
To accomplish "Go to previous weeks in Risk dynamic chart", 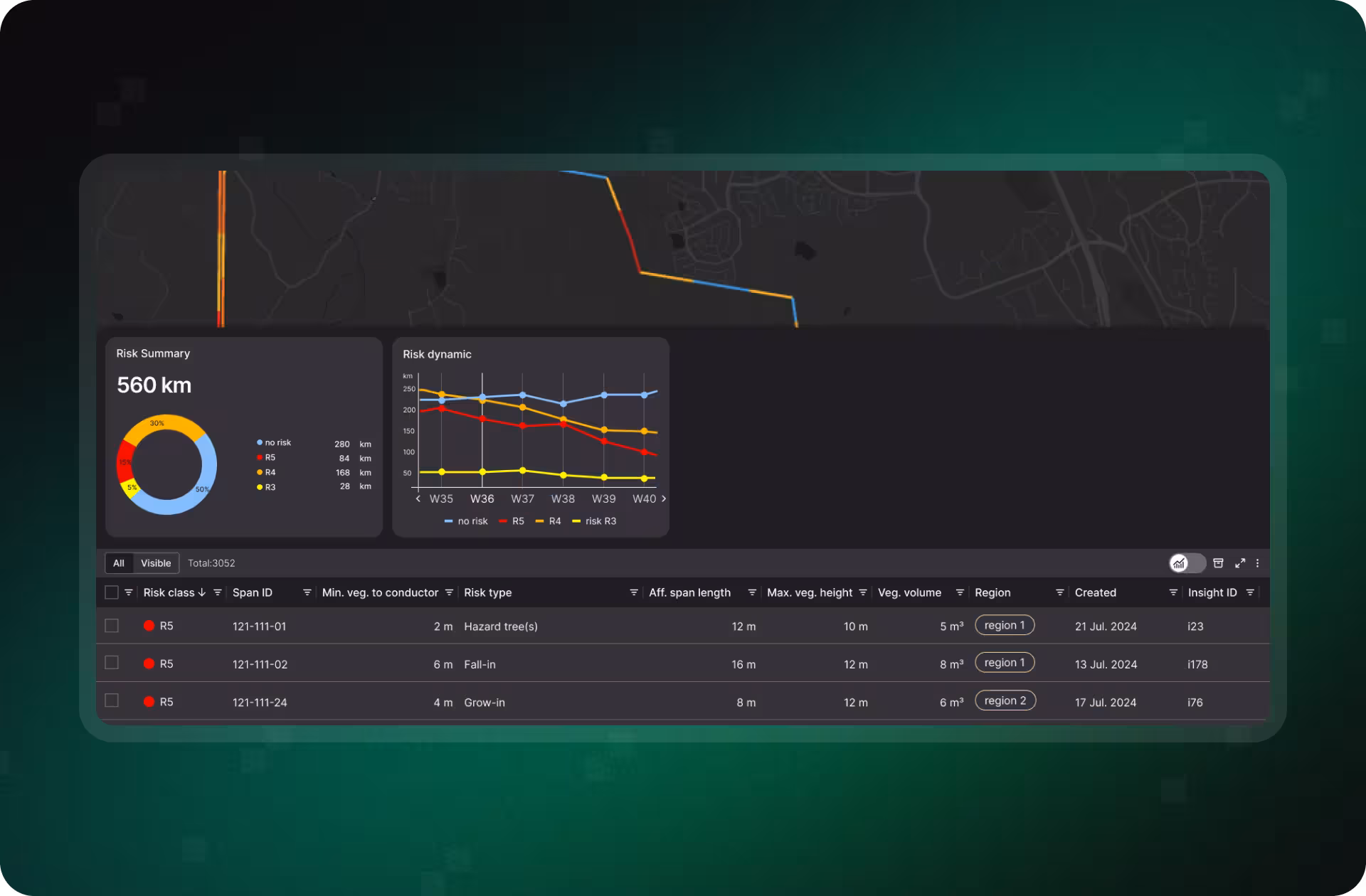I will coord(418,498).
